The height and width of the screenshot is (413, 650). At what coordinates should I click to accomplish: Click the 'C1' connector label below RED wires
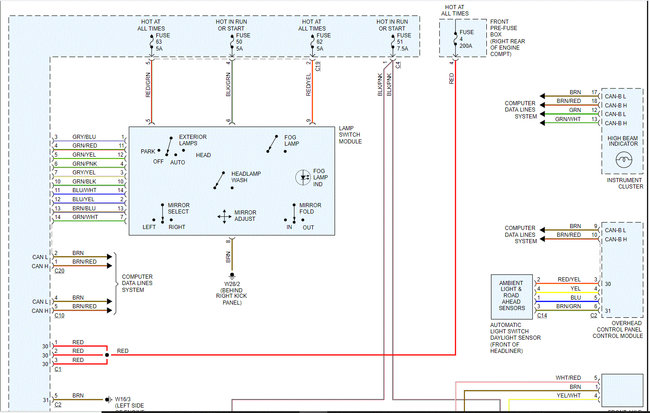58,369
